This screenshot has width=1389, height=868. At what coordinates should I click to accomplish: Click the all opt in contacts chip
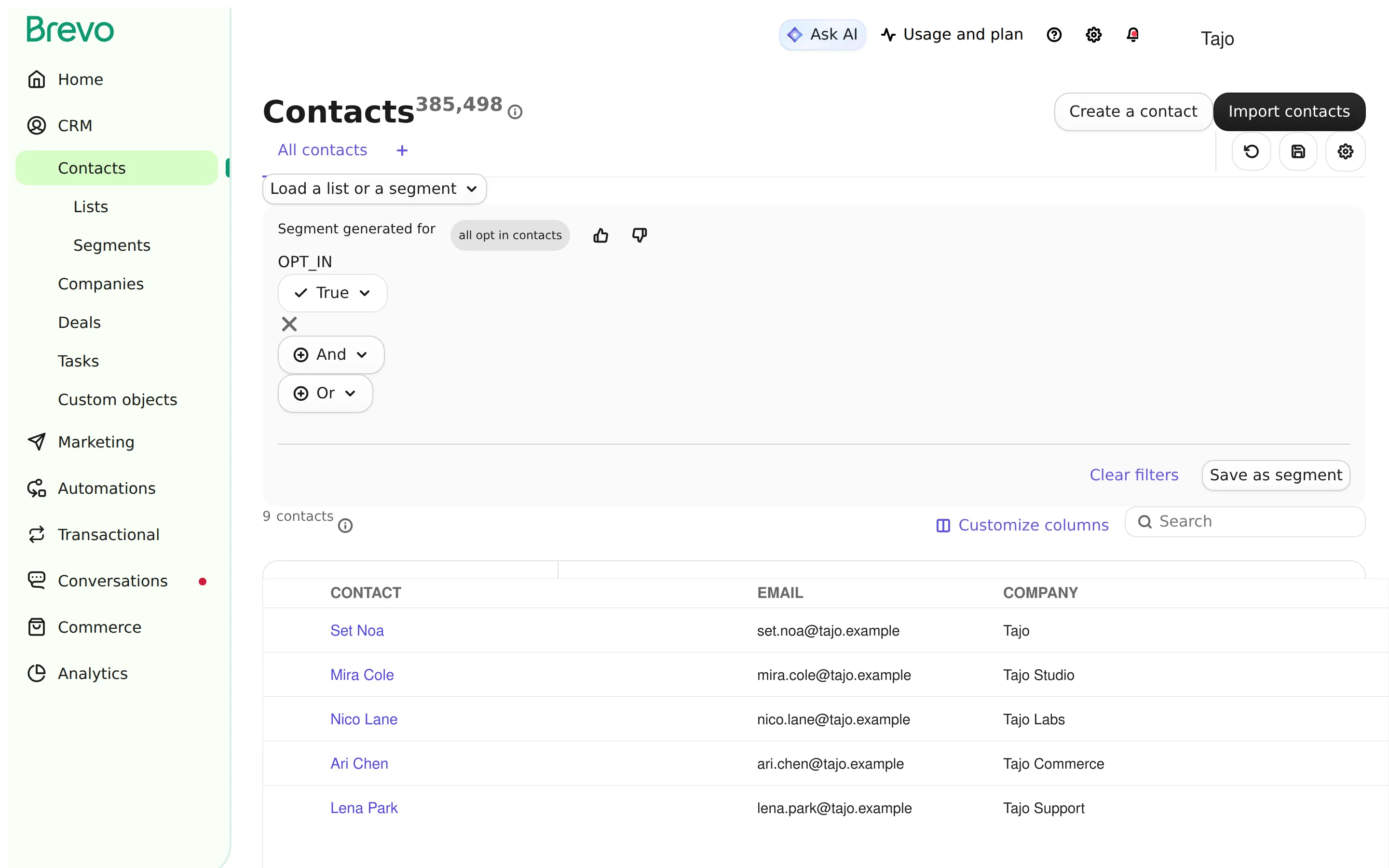click(x=510, y=235)
